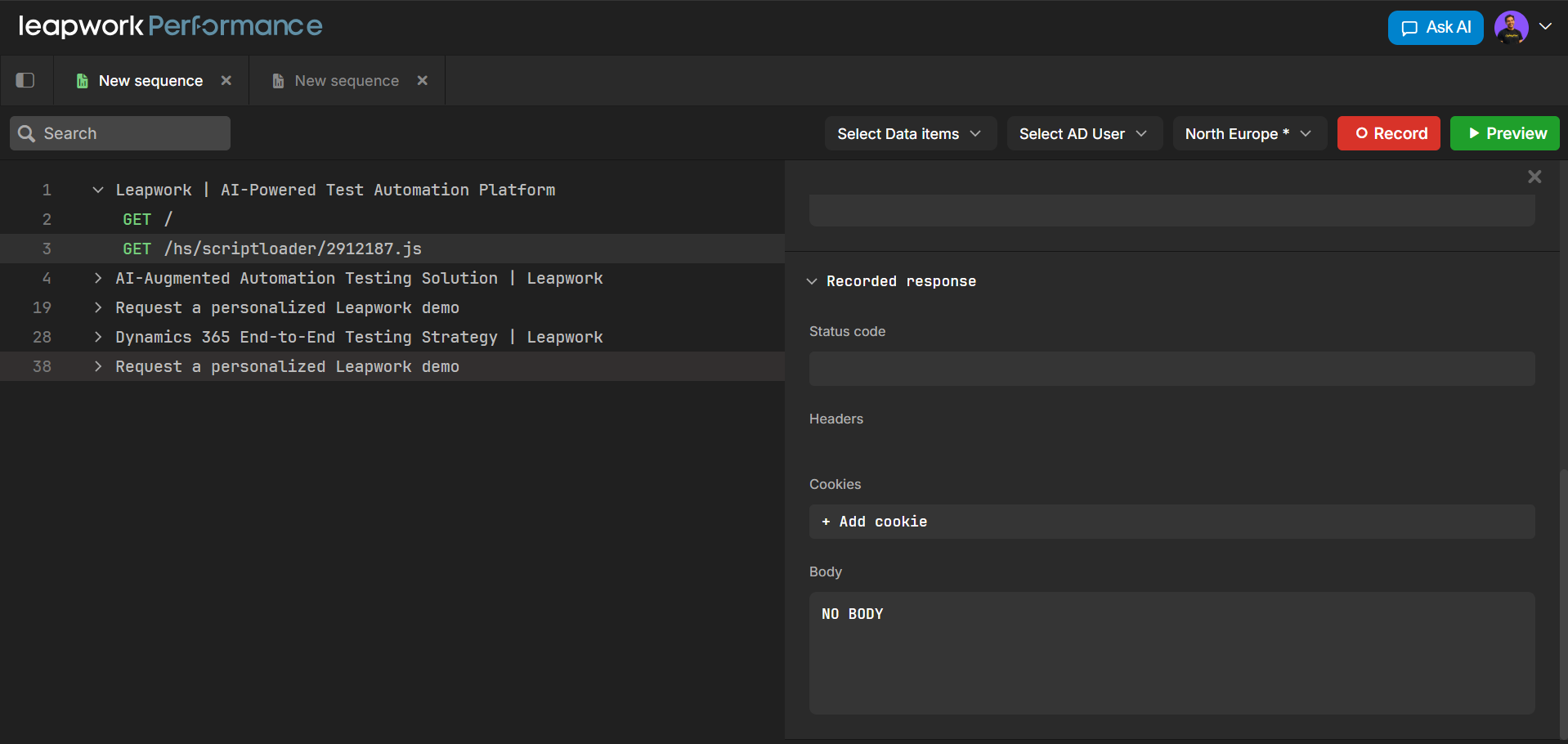The height and width of the screenshot is (744, 1568).
Task: Toggle the sidebar panel icon
Action: tap(25, 80)
